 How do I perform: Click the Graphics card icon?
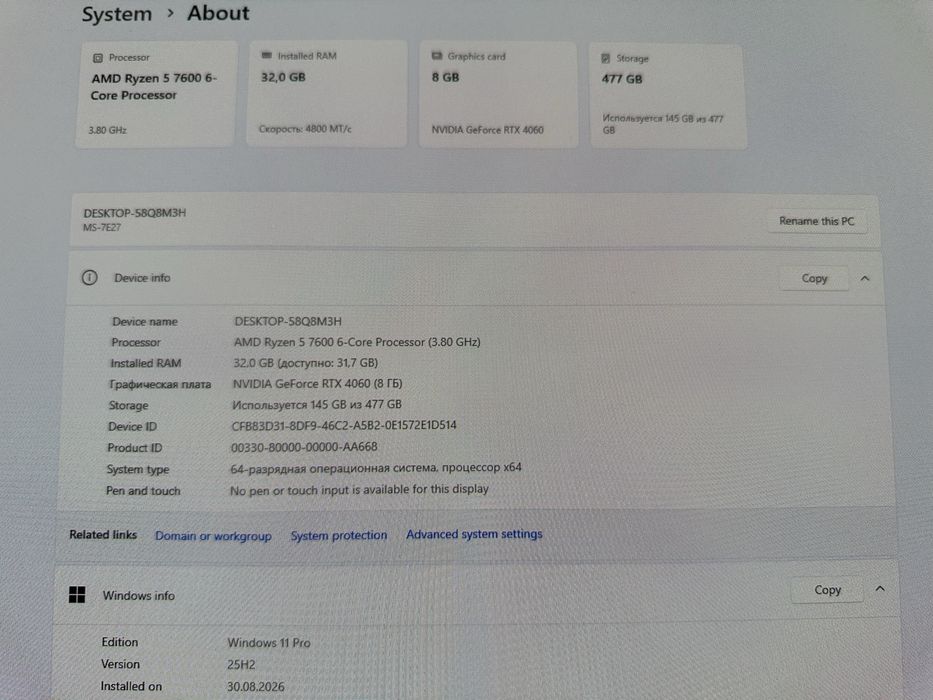click(x=437, y=55)
